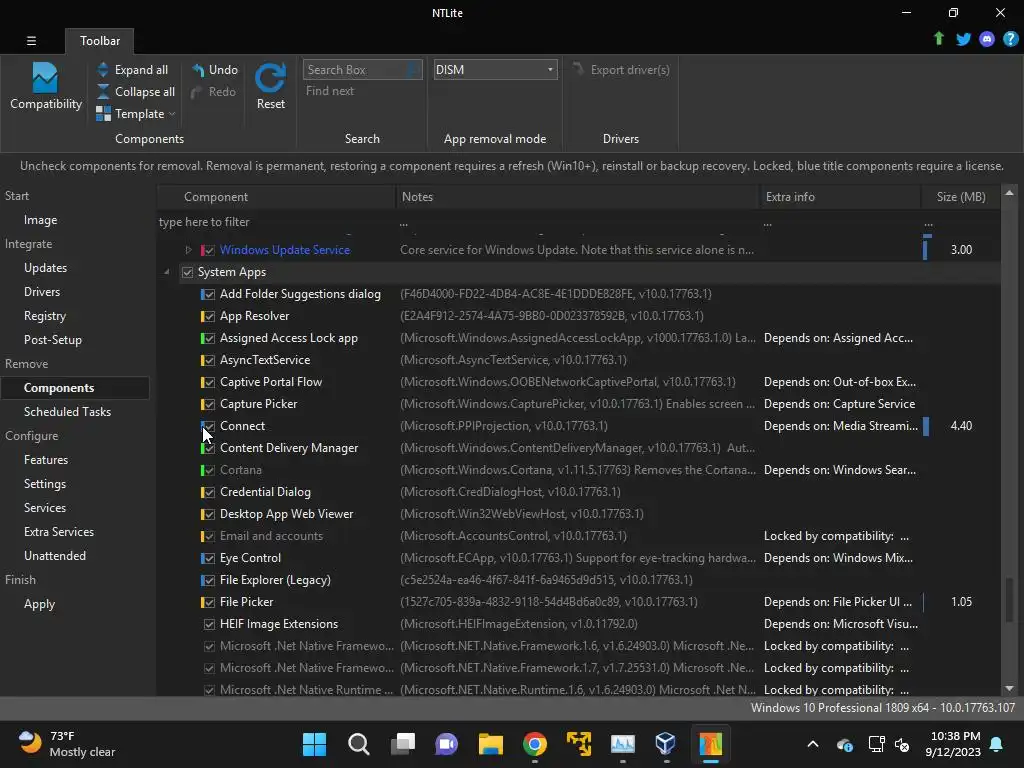Click the Undo arrow icon
The image size is (1024, 768).
point(198,69)
